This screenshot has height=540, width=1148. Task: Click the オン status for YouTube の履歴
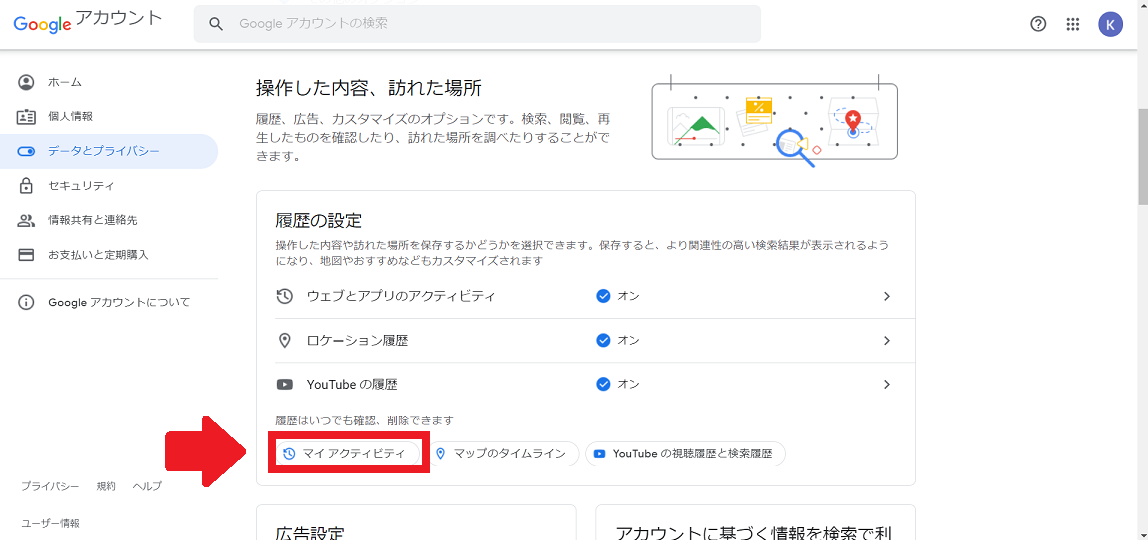click(628, 384)
